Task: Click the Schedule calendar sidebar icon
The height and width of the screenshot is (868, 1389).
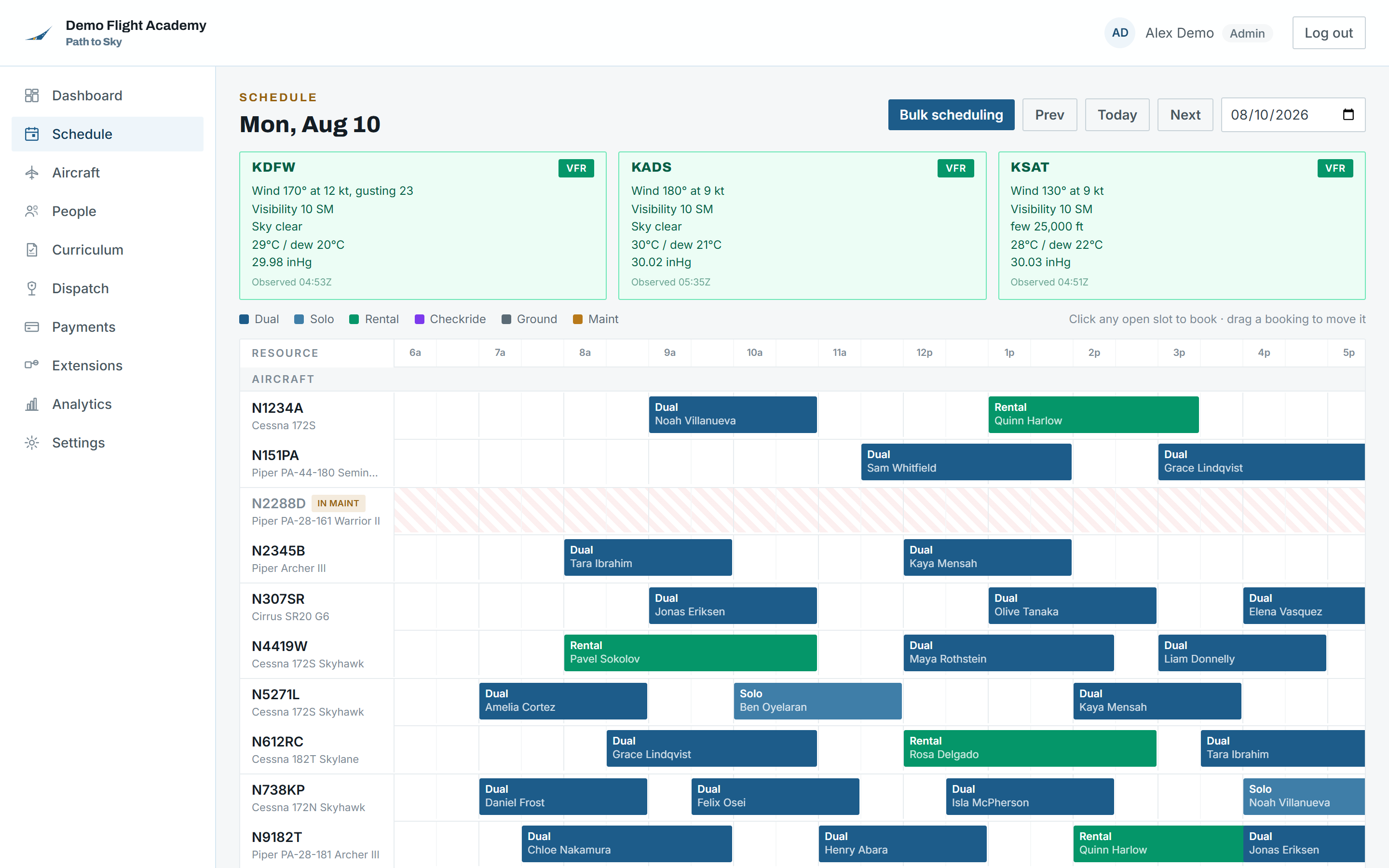Action: click(x=32, y=134)
